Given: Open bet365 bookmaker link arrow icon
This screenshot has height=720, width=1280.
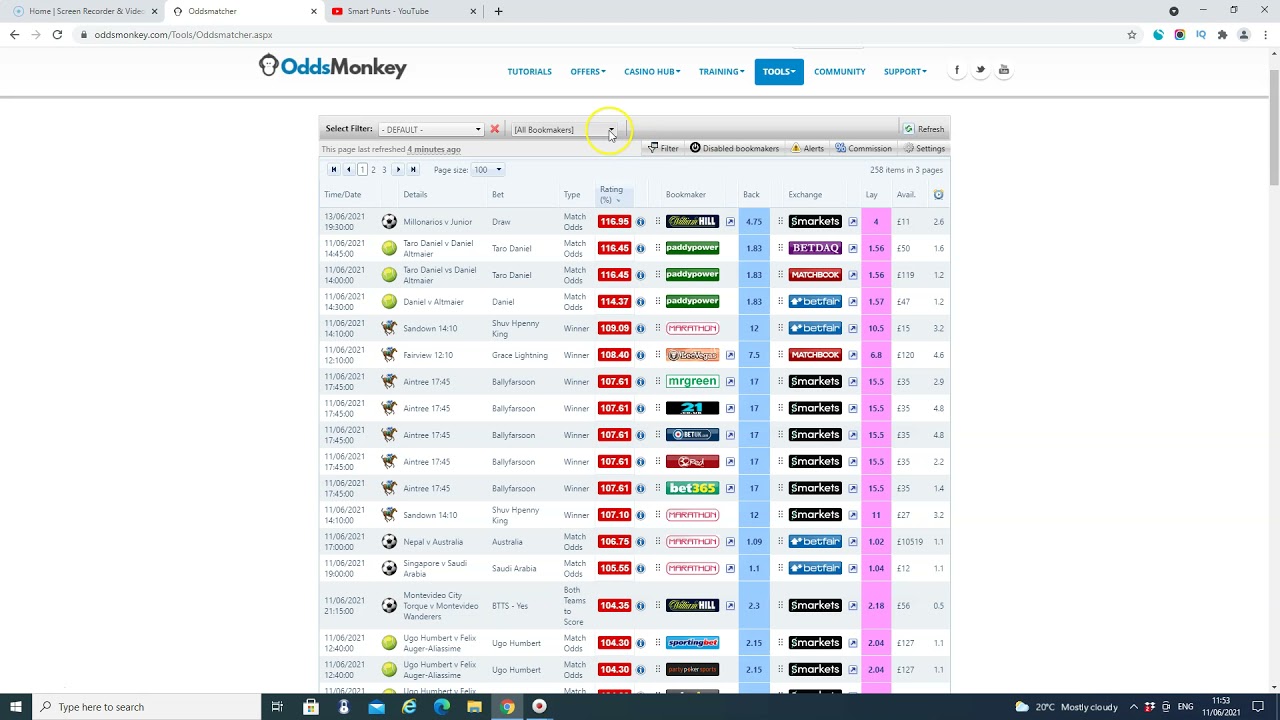Looking at the screenshot, I should click(730, 488).
